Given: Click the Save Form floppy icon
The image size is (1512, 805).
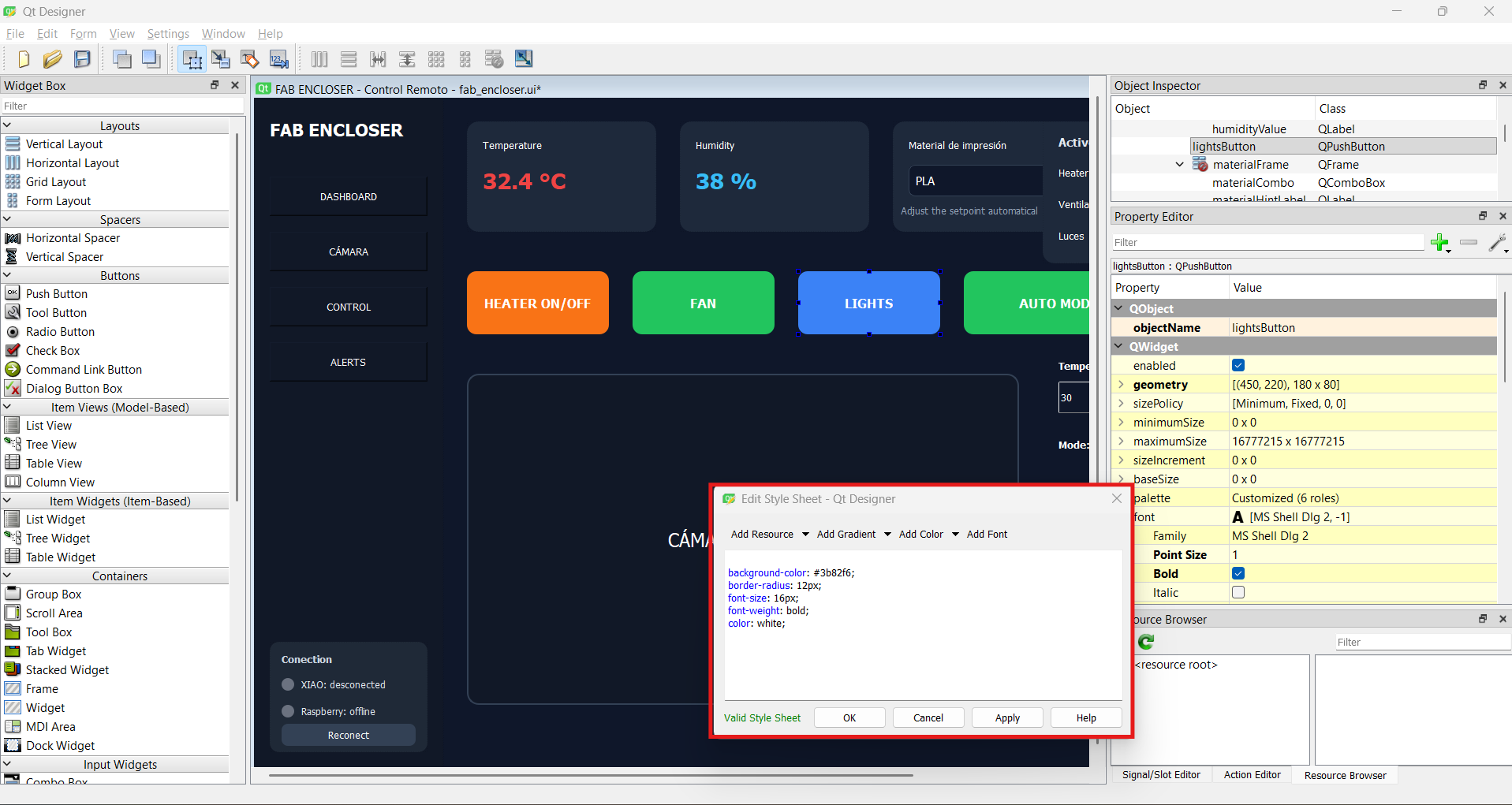Looking at the screenshot, I should pos(82,59).
